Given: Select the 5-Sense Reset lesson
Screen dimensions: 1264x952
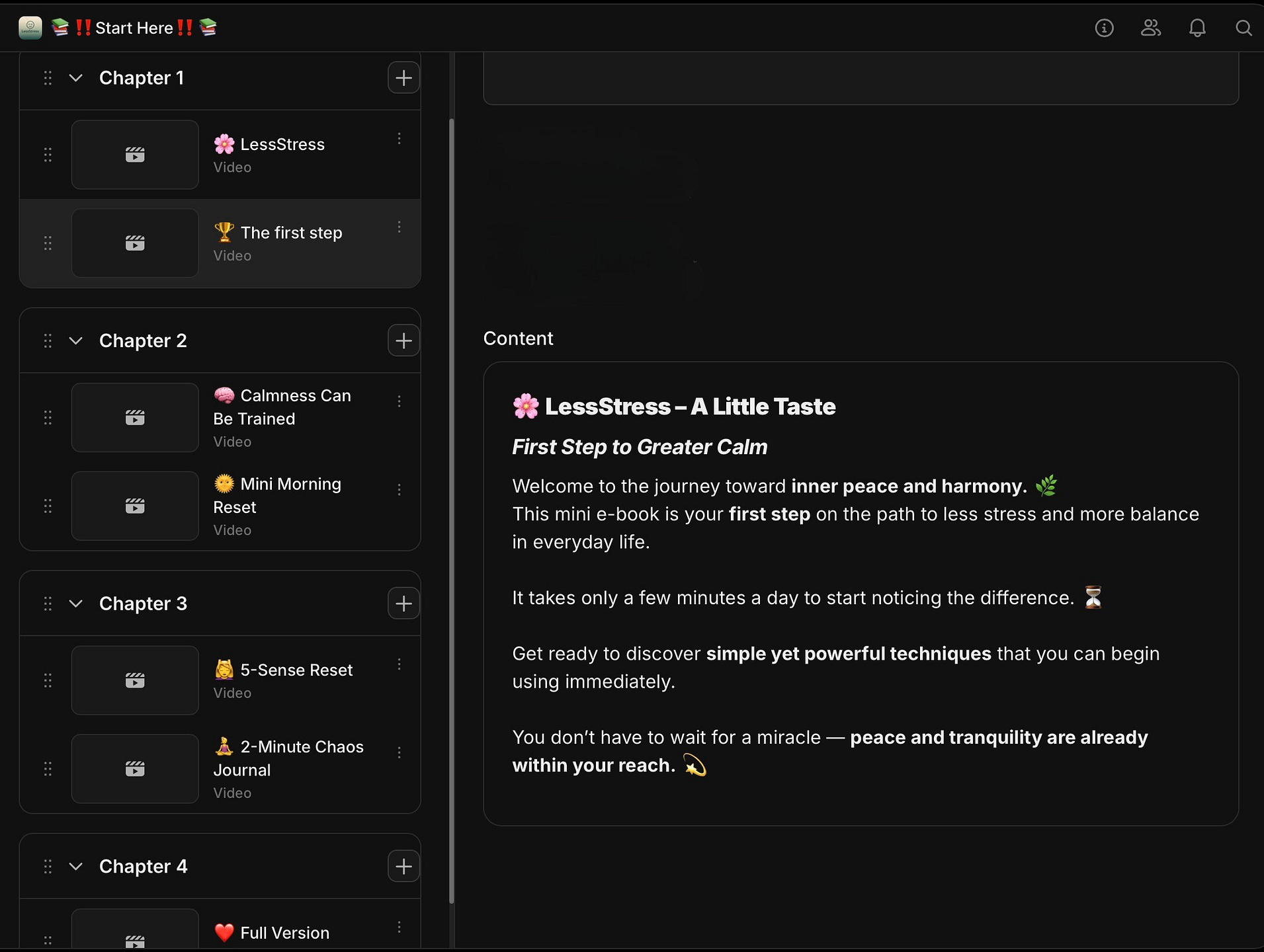Looking at the screenshot, I should click(283, 670).
